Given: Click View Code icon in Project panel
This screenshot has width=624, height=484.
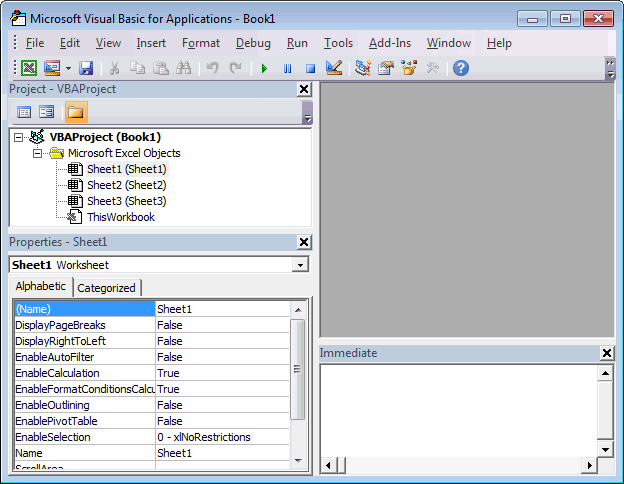Looking at the screenshot, I should (24, 112).
